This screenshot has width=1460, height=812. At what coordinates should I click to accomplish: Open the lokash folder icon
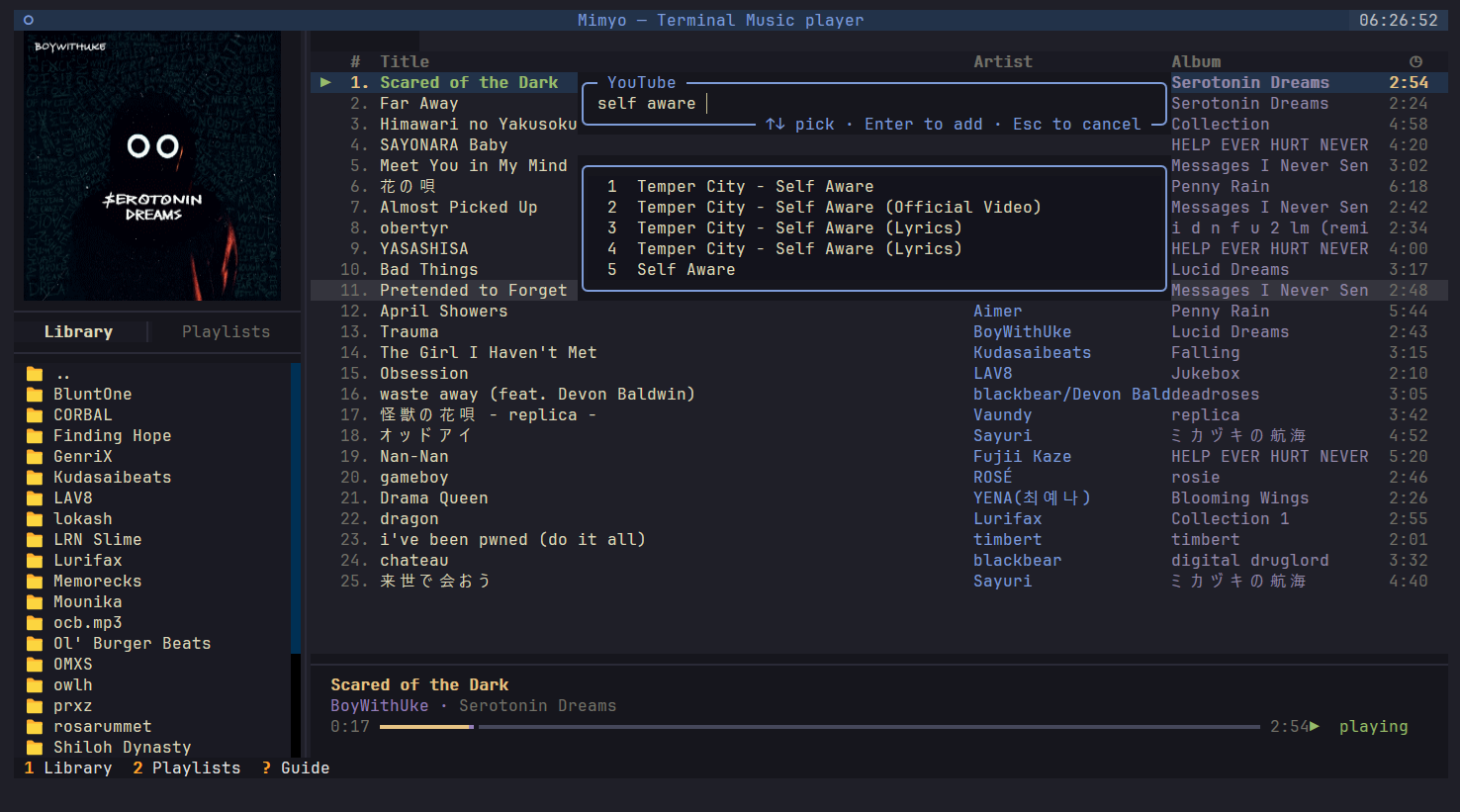click(x=35, y=519)
